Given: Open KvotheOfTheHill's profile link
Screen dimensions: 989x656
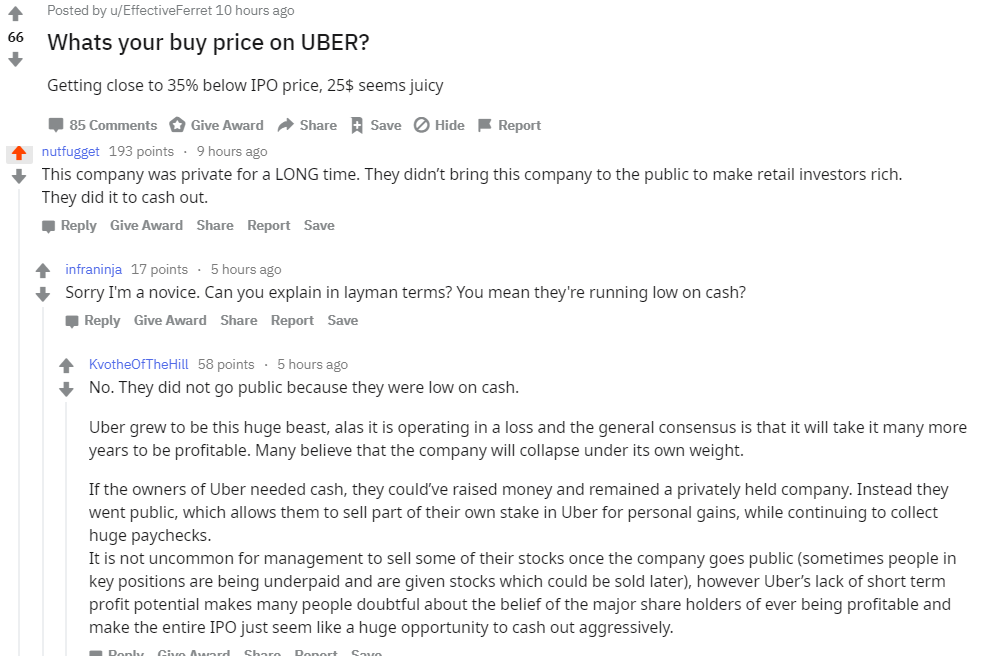Looking at the screenshot, I should pos(138,364).
